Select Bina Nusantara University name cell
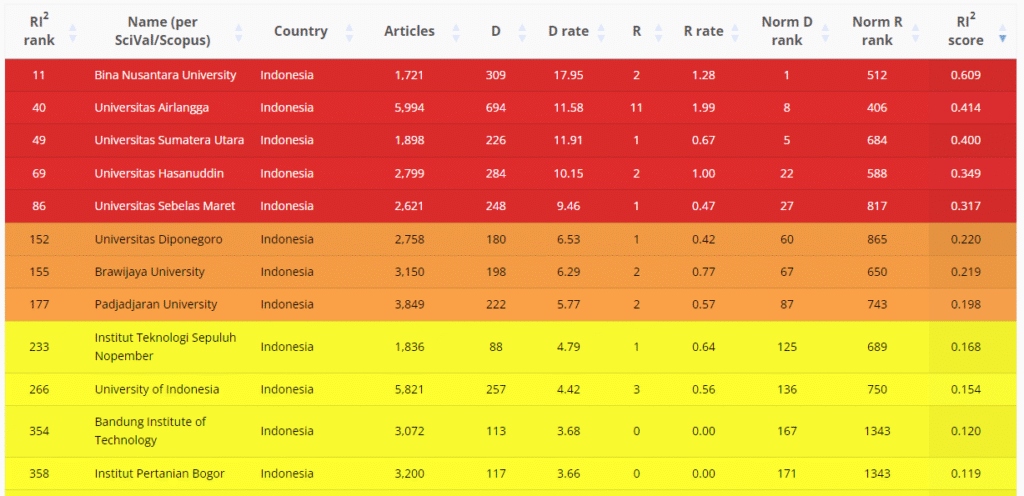 tap(165, 75)
